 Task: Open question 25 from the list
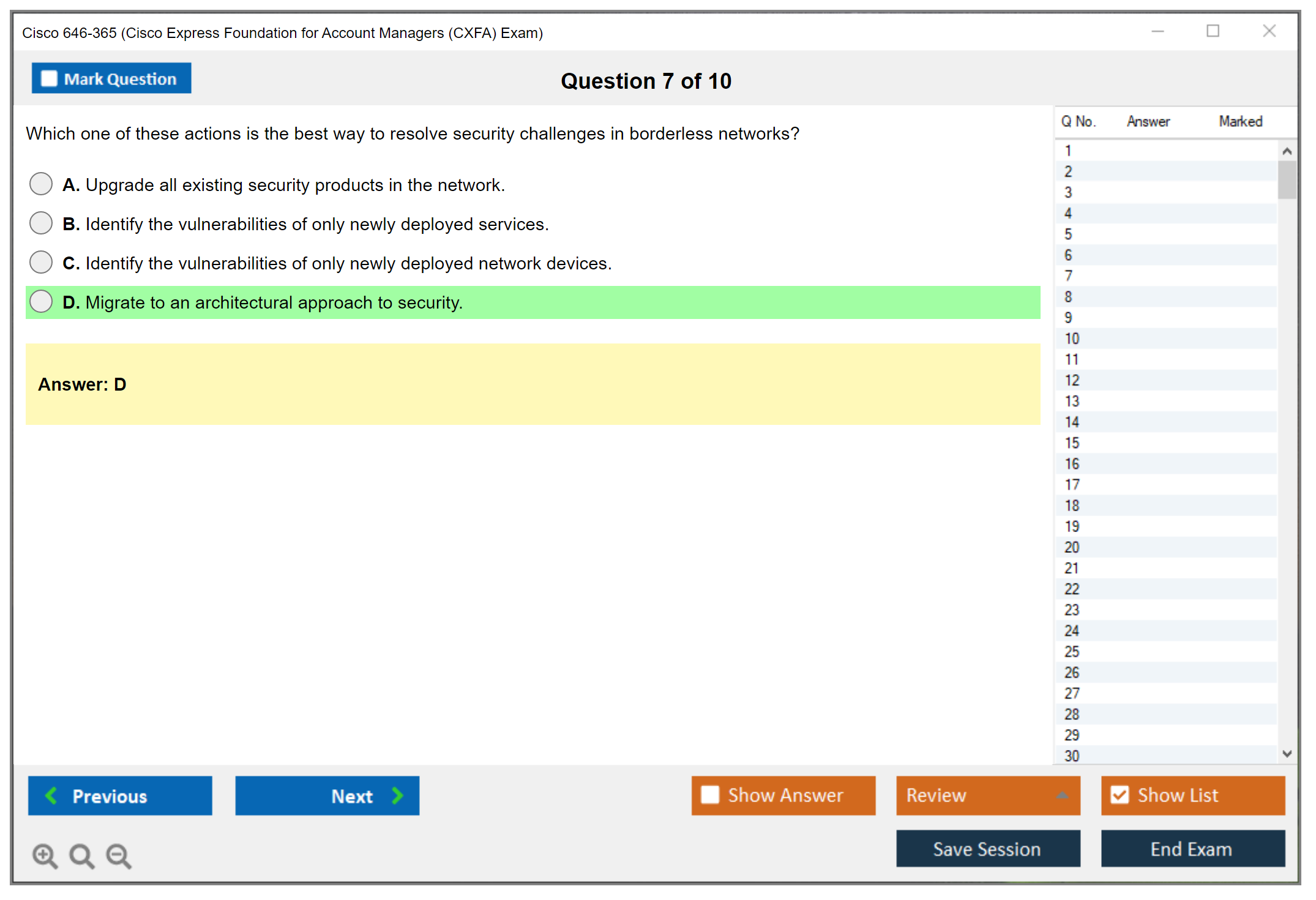click(1072, 651)
